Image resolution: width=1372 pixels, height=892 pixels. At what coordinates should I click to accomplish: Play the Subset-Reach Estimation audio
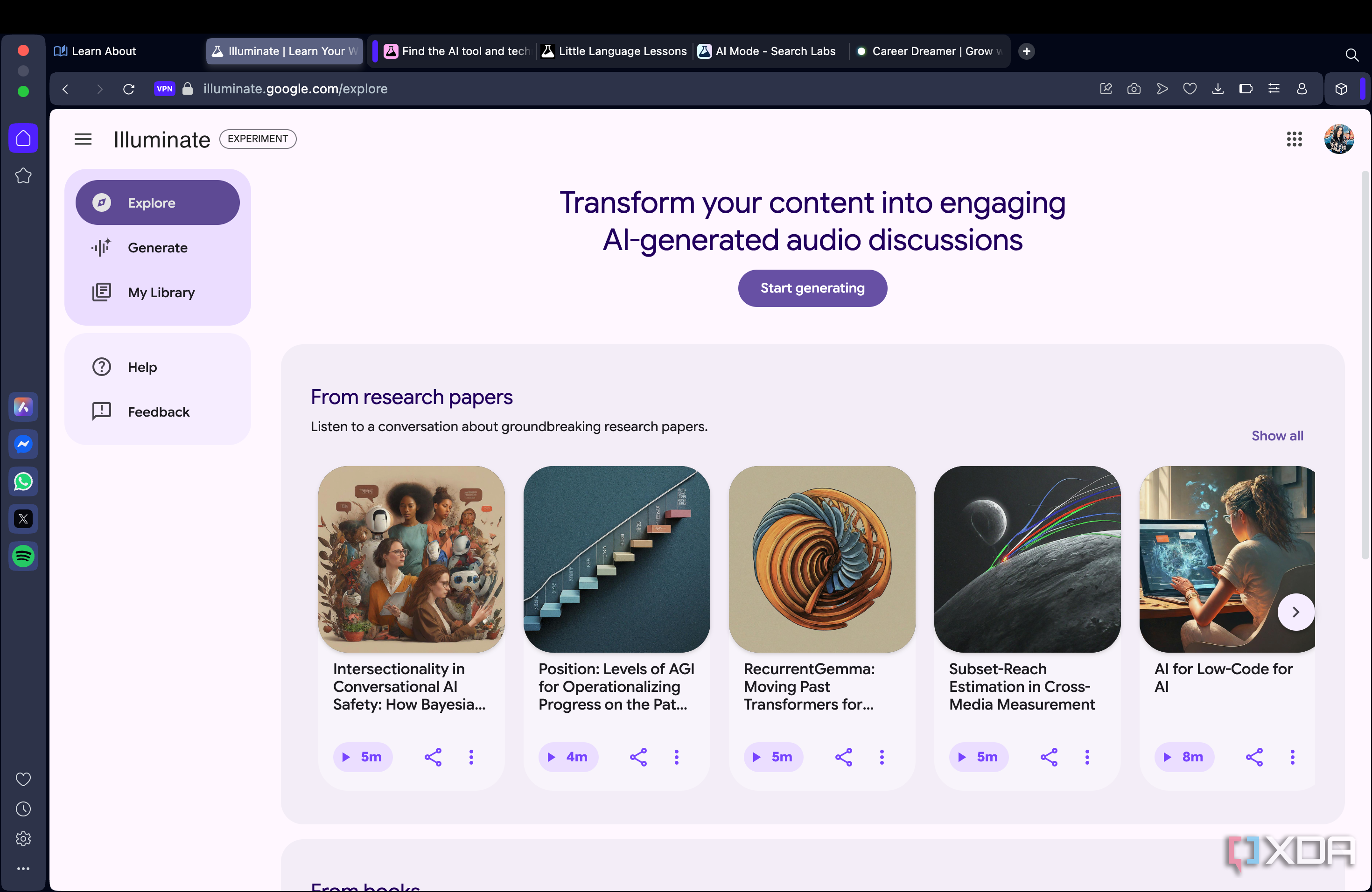pos(978,757)
